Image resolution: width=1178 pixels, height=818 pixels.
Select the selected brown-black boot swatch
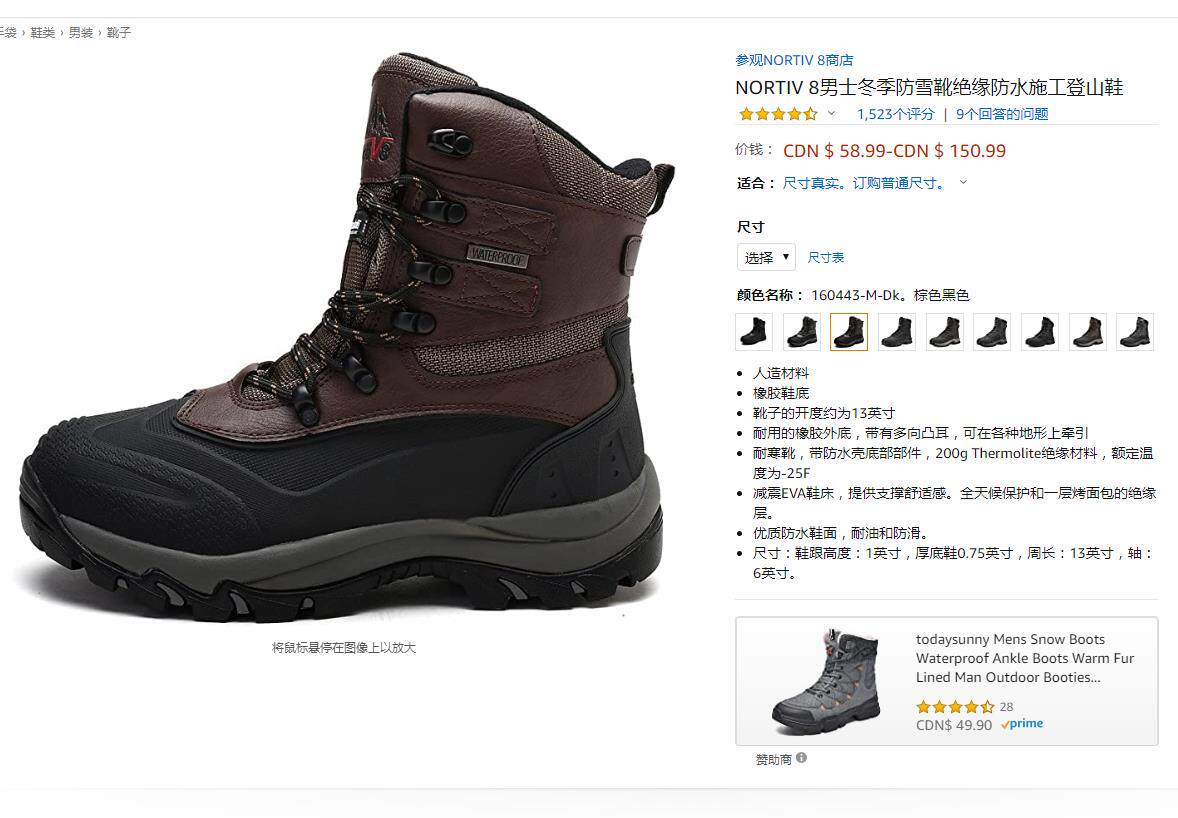(849, 332)
